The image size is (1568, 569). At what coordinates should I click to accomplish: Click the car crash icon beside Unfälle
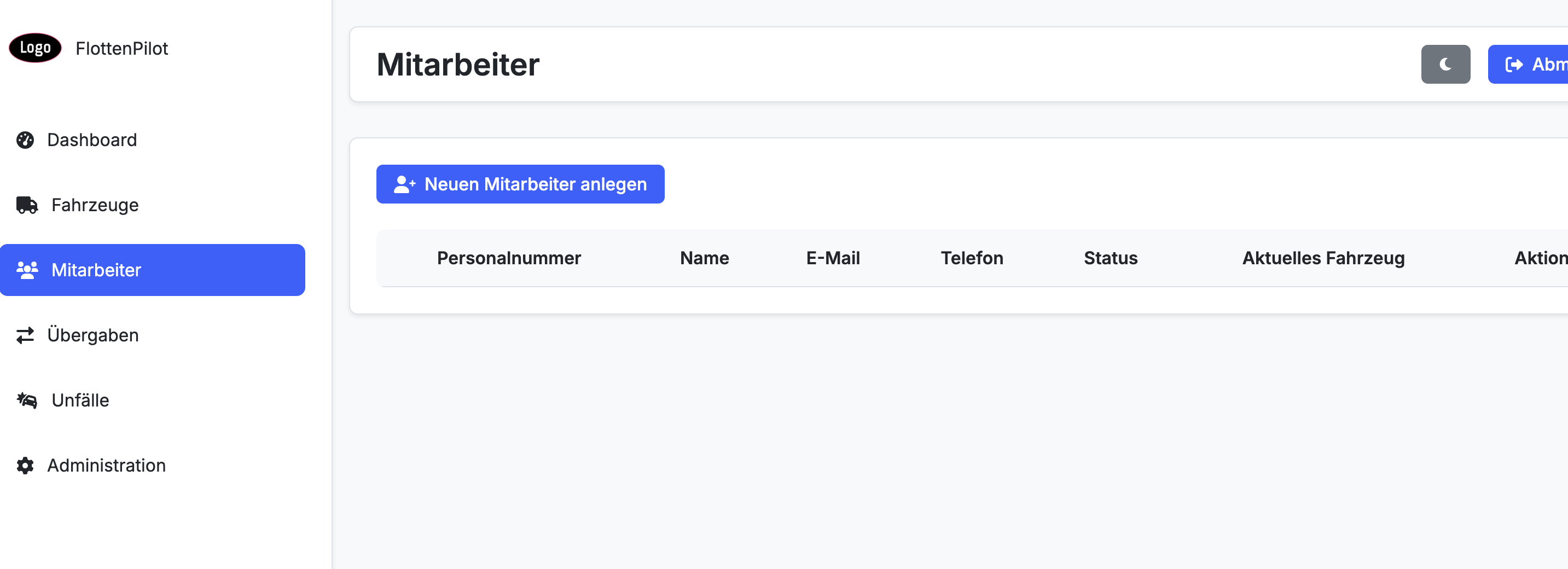pyautogui.click(x=26, y=400)
